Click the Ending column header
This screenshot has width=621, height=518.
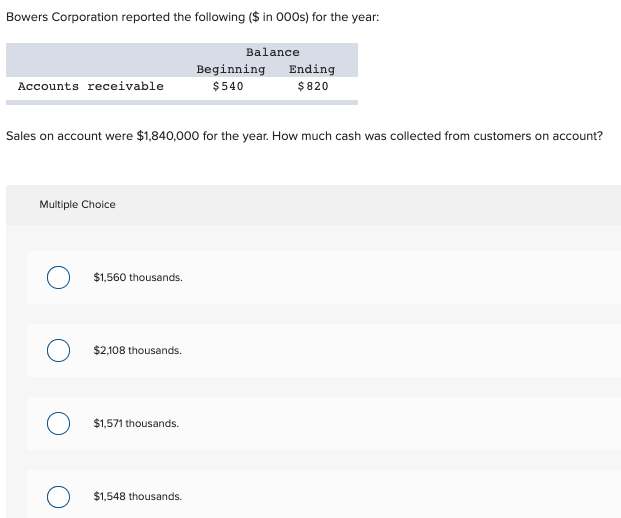pos(312,69)
